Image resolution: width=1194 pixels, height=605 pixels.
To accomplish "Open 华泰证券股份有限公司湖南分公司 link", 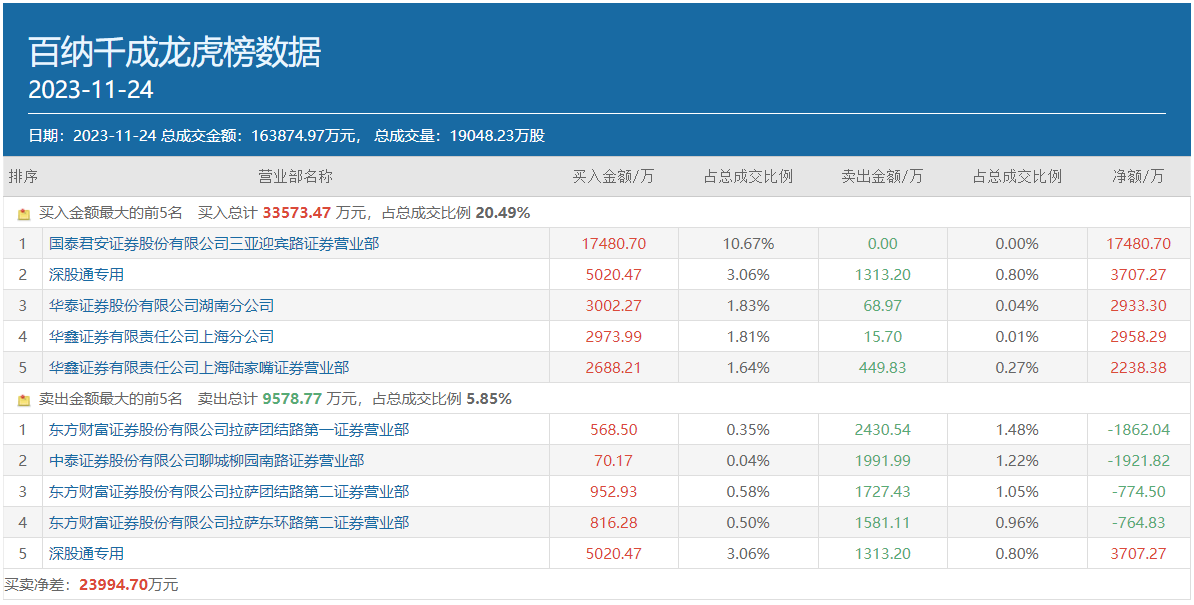I will (x=161, y=305).
